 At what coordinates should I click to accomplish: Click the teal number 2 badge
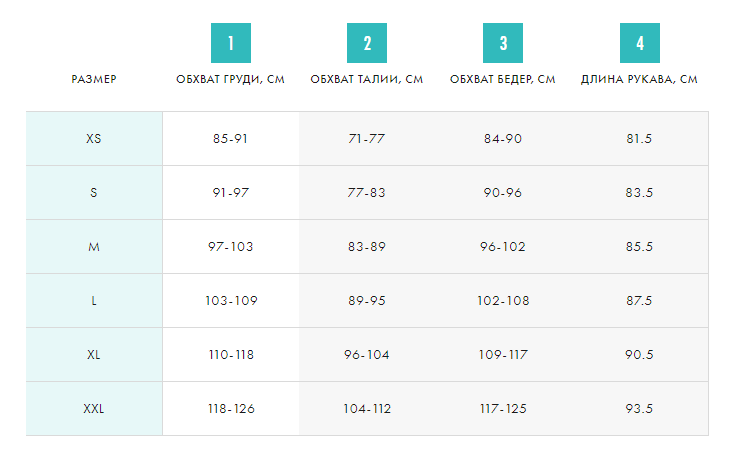(x=367, y=44)
